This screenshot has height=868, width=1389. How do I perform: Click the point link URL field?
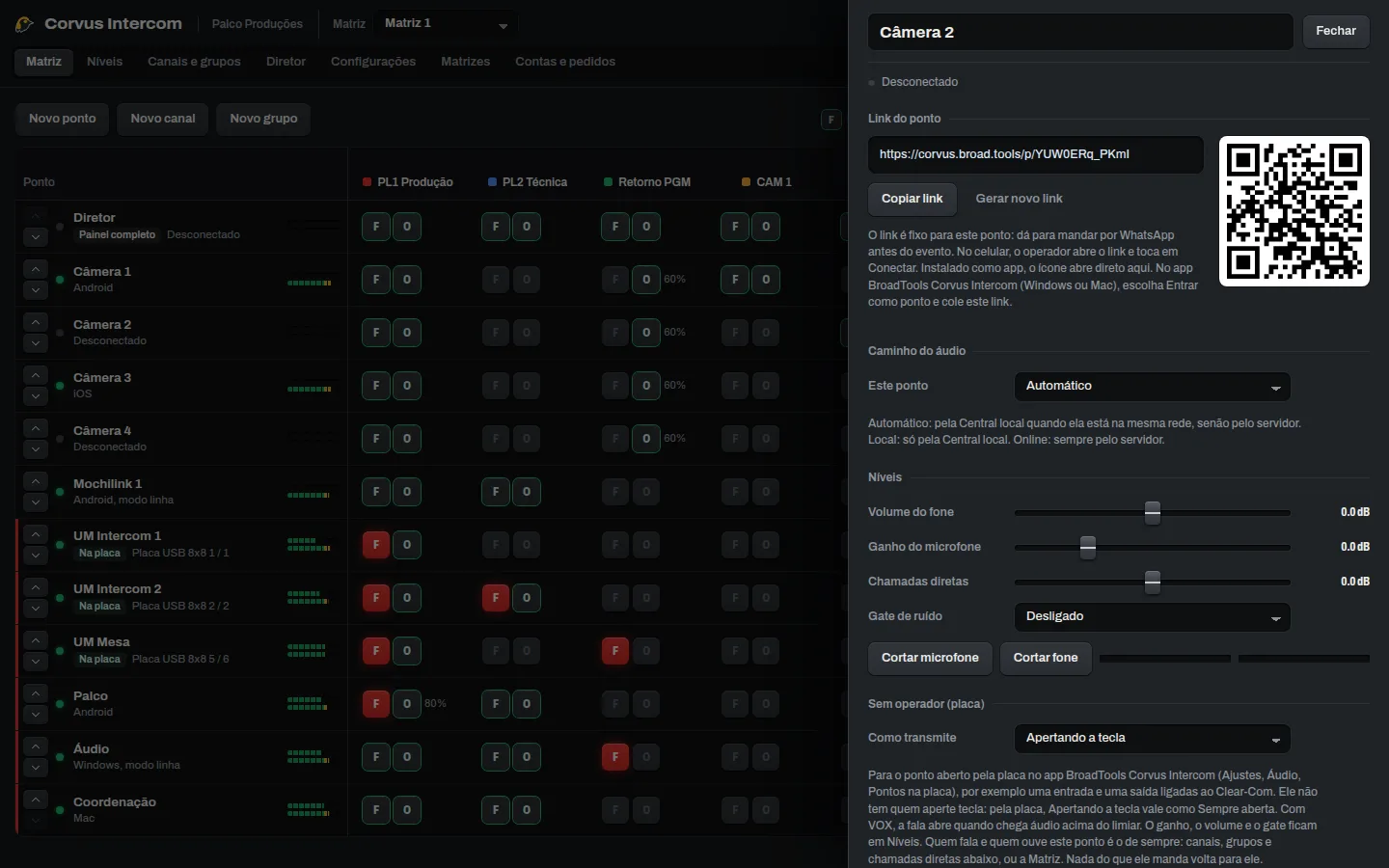click(1036, 154)
